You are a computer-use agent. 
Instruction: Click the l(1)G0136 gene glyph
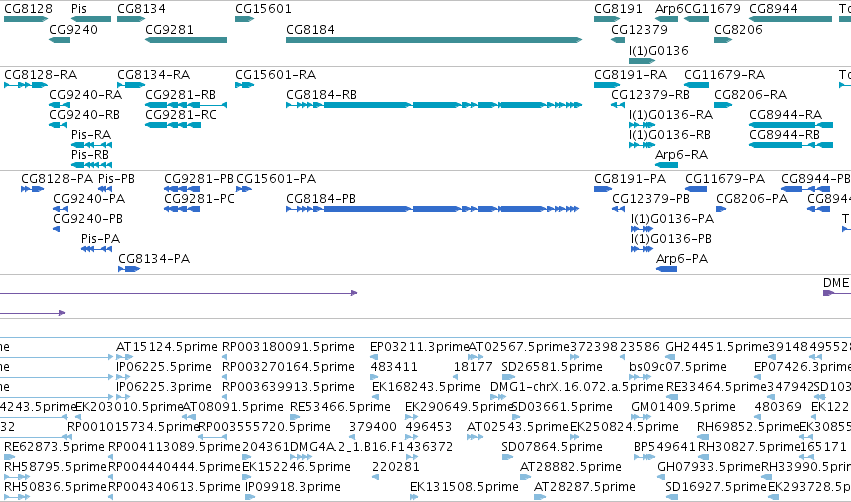point(642,61)
